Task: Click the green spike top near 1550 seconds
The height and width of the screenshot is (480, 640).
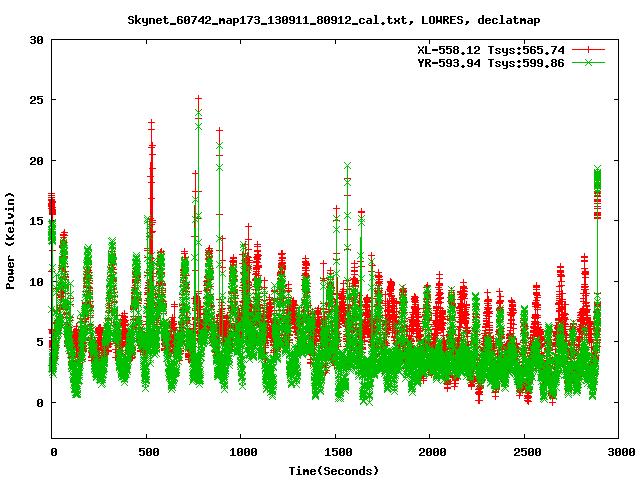Action: (347, 166)
